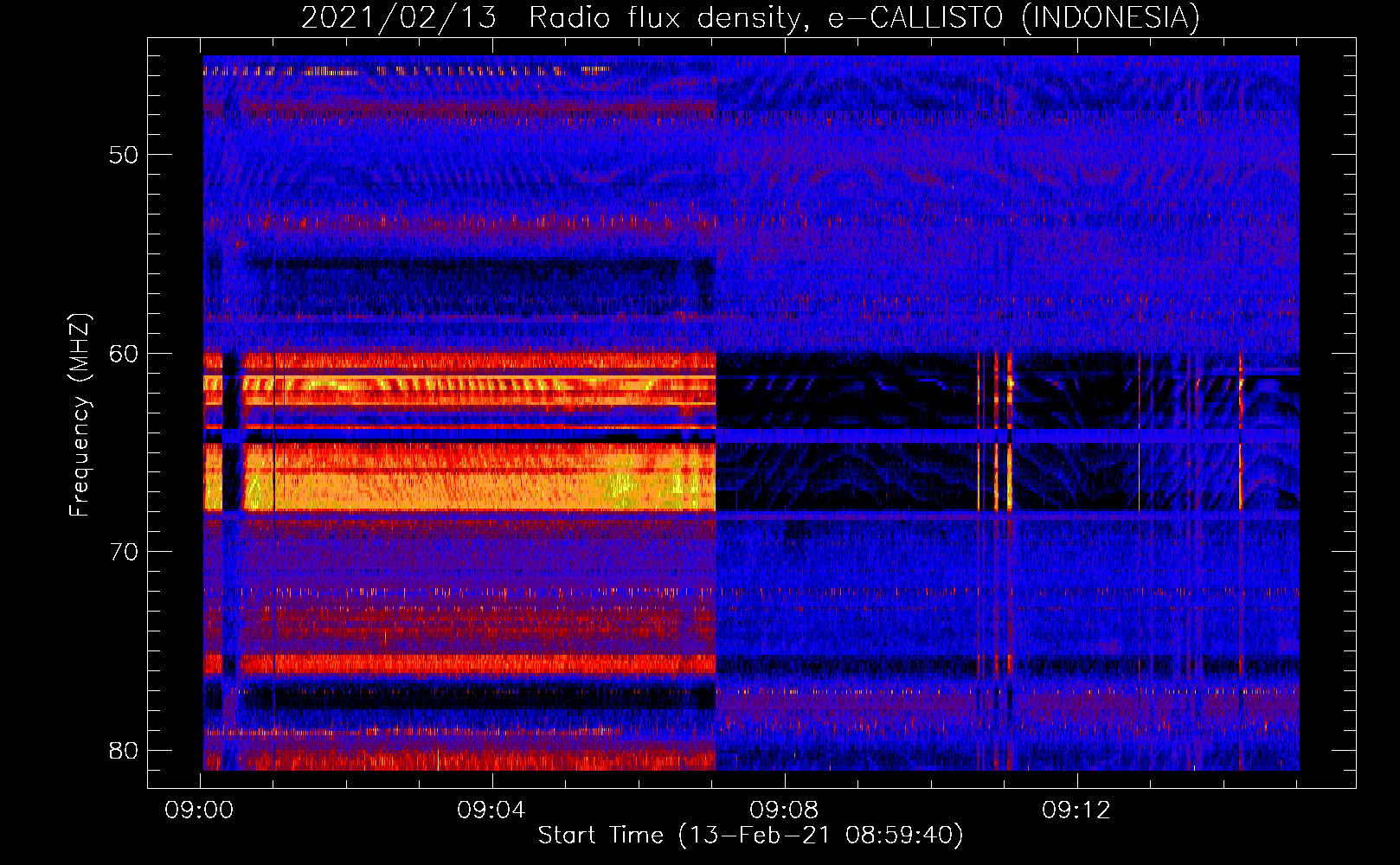Click the 50 frequency tick label

point(125,155)
